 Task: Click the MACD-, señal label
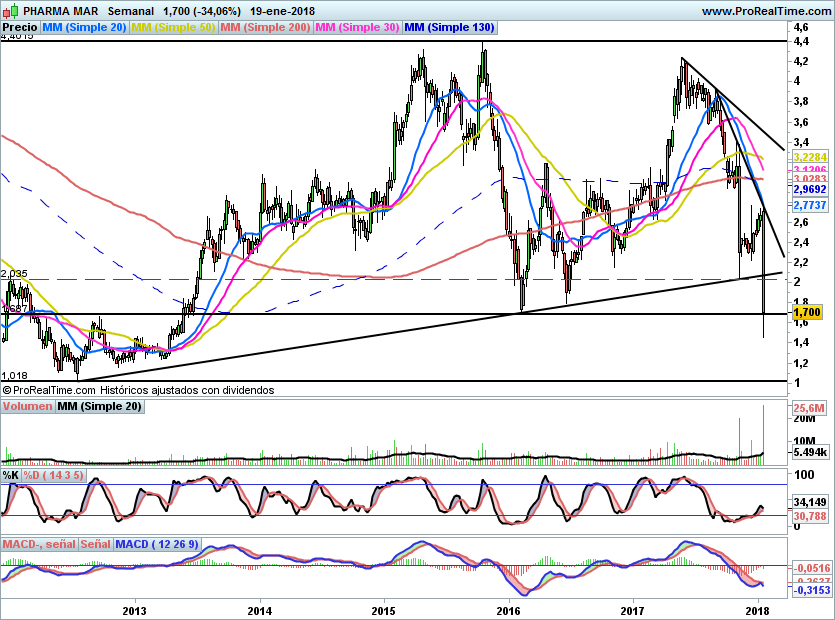point(40,544)
